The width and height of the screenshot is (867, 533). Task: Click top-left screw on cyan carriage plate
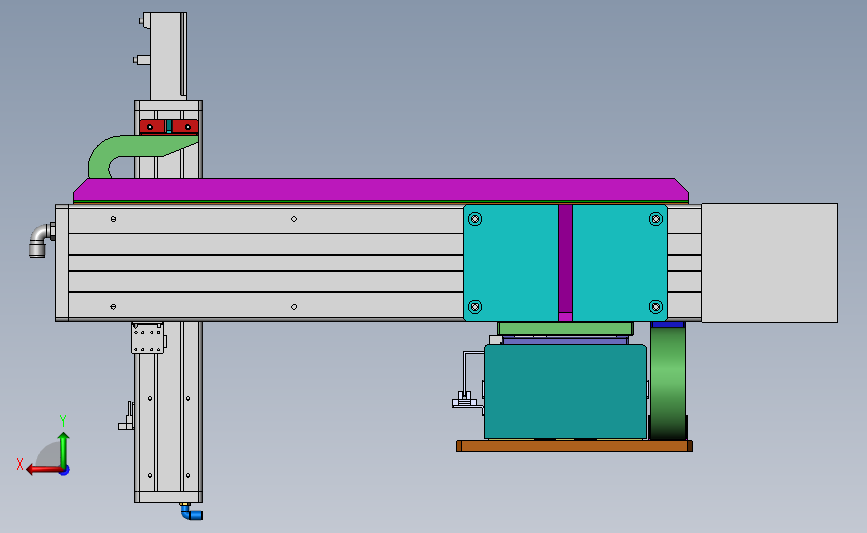point(475,219)
